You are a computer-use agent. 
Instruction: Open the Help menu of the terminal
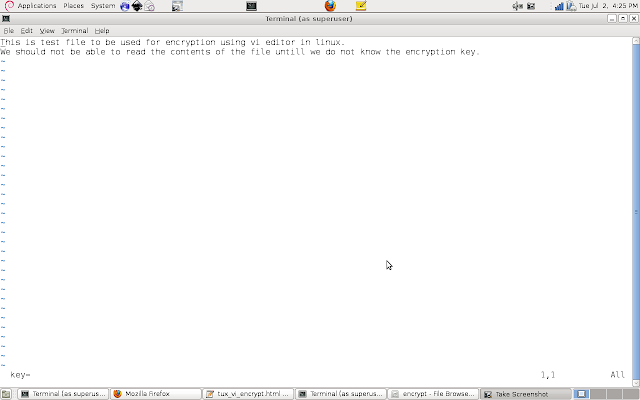[102, 31]
